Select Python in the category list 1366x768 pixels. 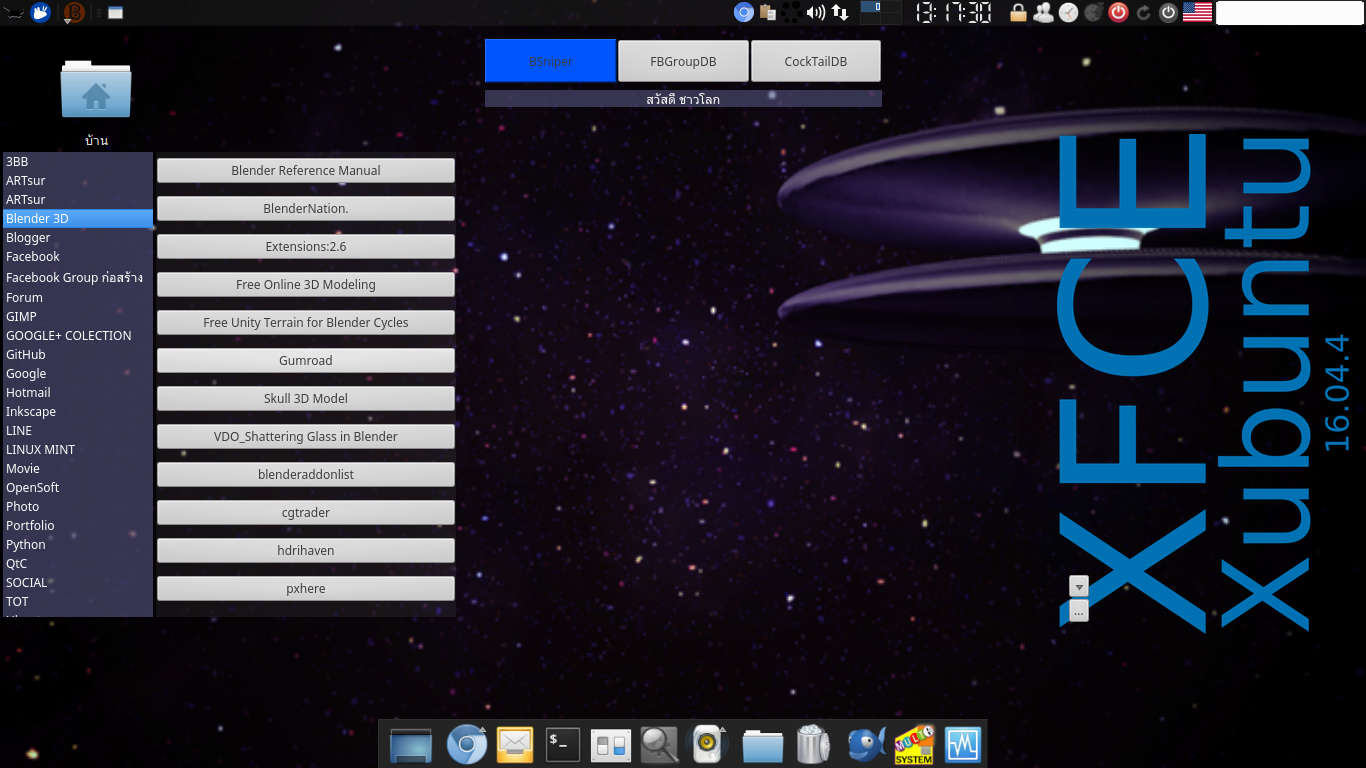(78, 544)
